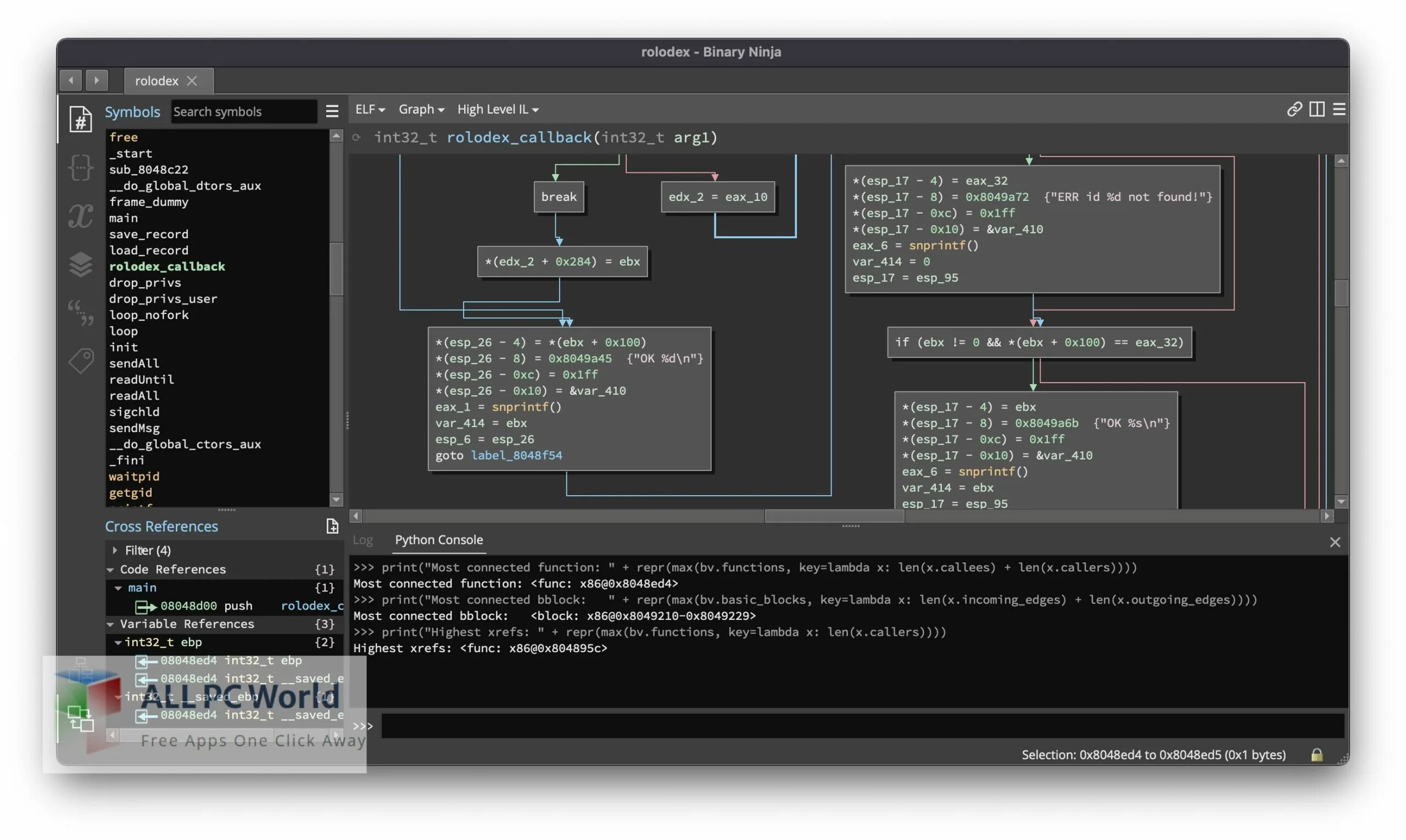This screenshot has height=840, width=1406.
Task: Click the split pane icon
Action: pyautogui.click(x=1316, y=109)
